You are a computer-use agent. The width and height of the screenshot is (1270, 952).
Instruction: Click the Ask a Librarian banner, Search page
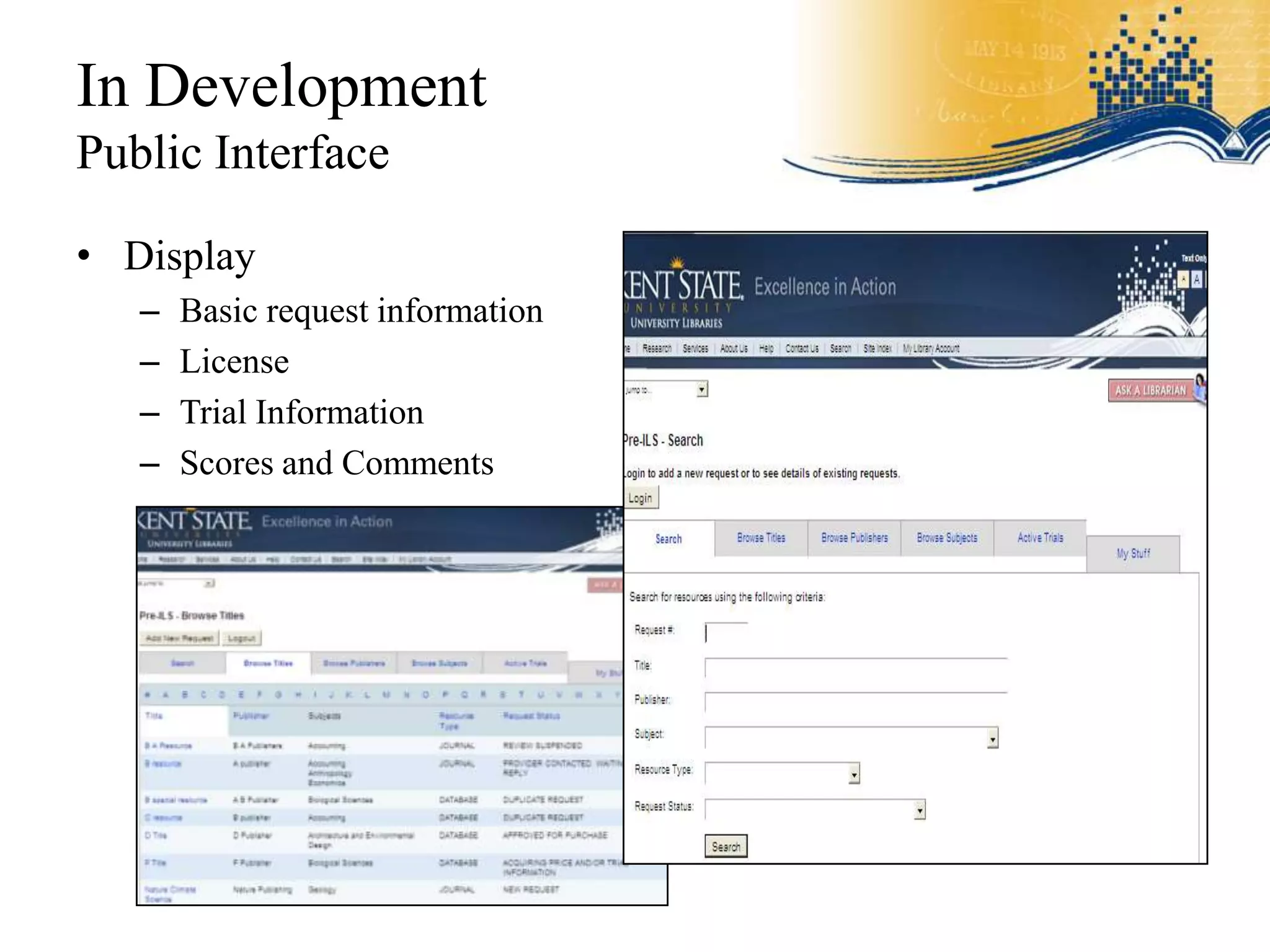click(1150, 390)
